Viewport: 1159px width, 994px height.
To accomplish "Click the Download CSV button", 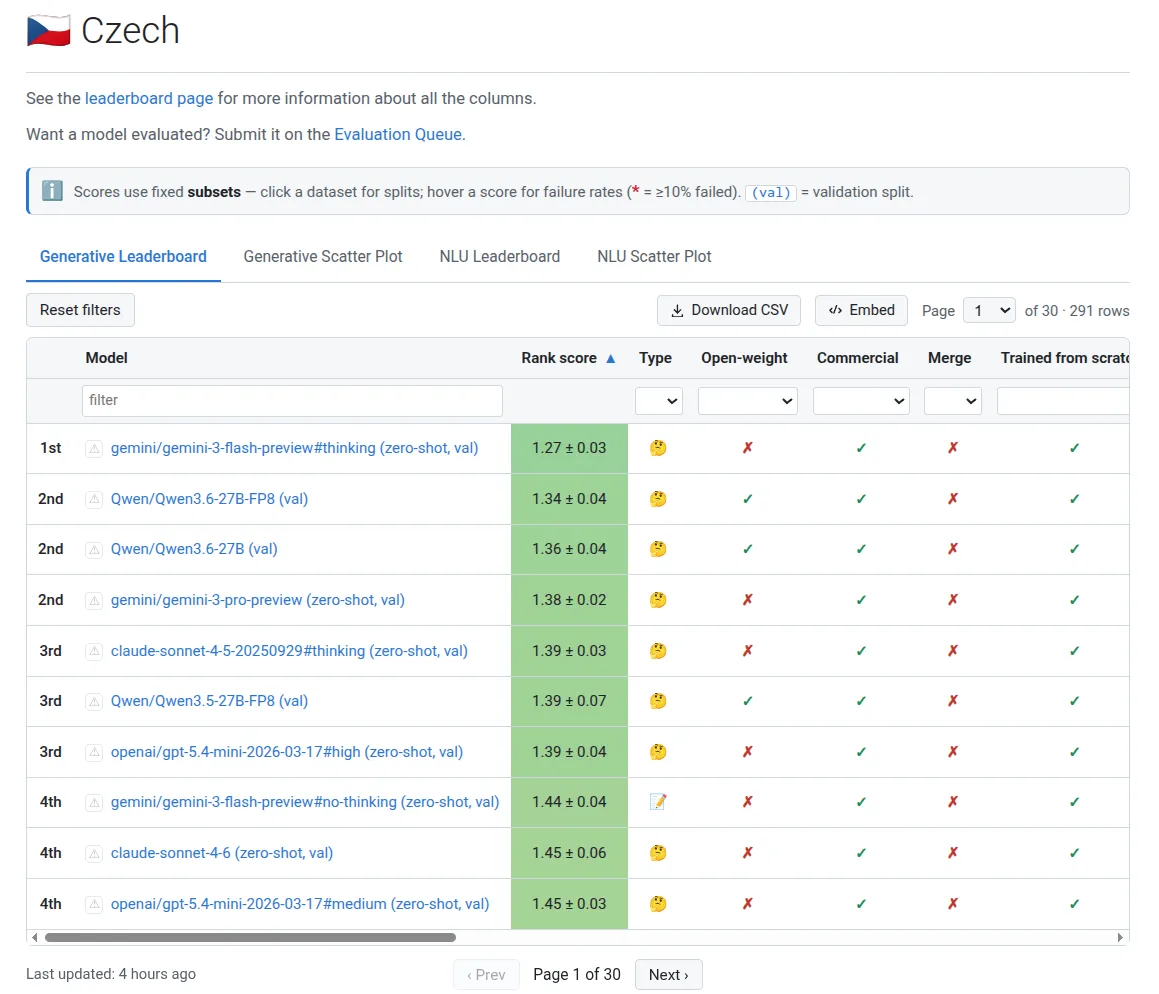I will click(729, 310).
